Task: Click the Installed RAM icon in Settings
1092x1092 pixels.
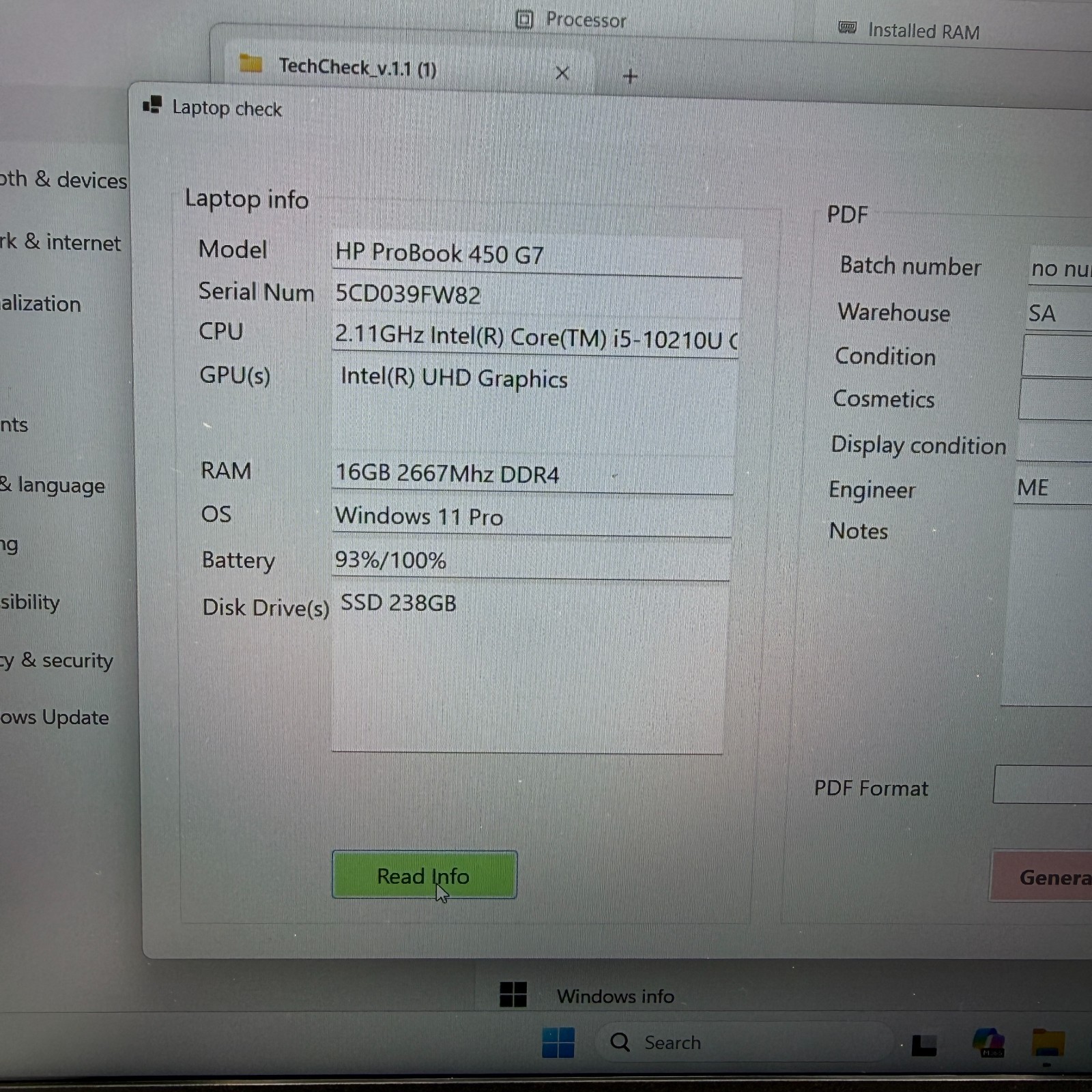Action: pos(847,28)
